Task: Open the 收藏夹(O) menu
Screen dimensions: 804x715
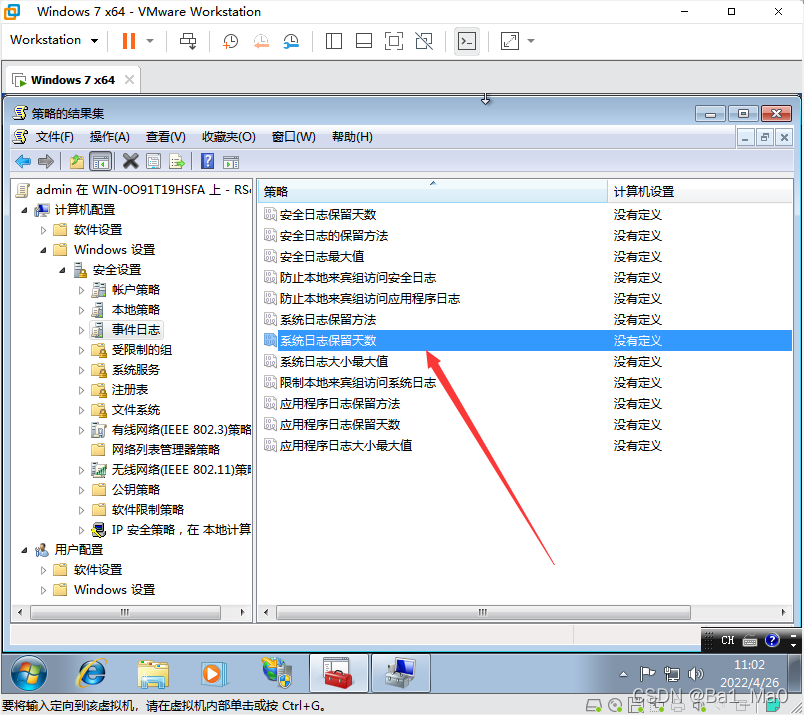Action: click(229, 137)
